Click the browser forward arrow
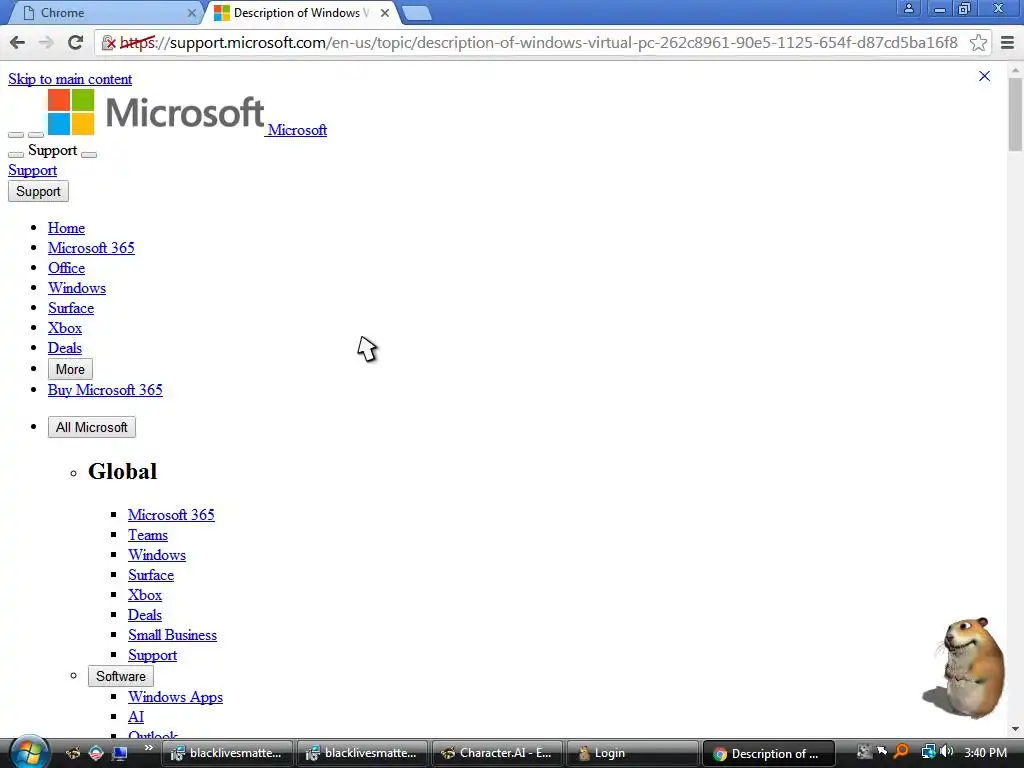The width and height of the screenshot is (1024, 768). click(46, 42)
